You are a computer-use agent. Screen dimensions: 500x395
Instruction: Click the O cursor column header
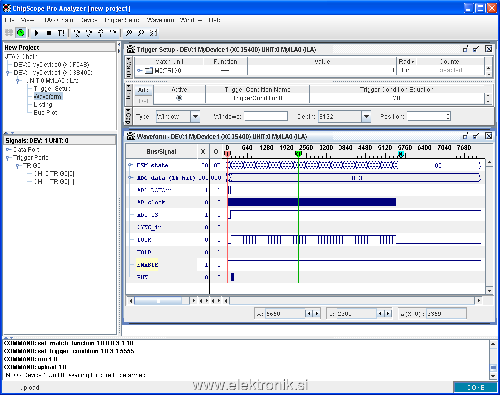pos(216,152)
